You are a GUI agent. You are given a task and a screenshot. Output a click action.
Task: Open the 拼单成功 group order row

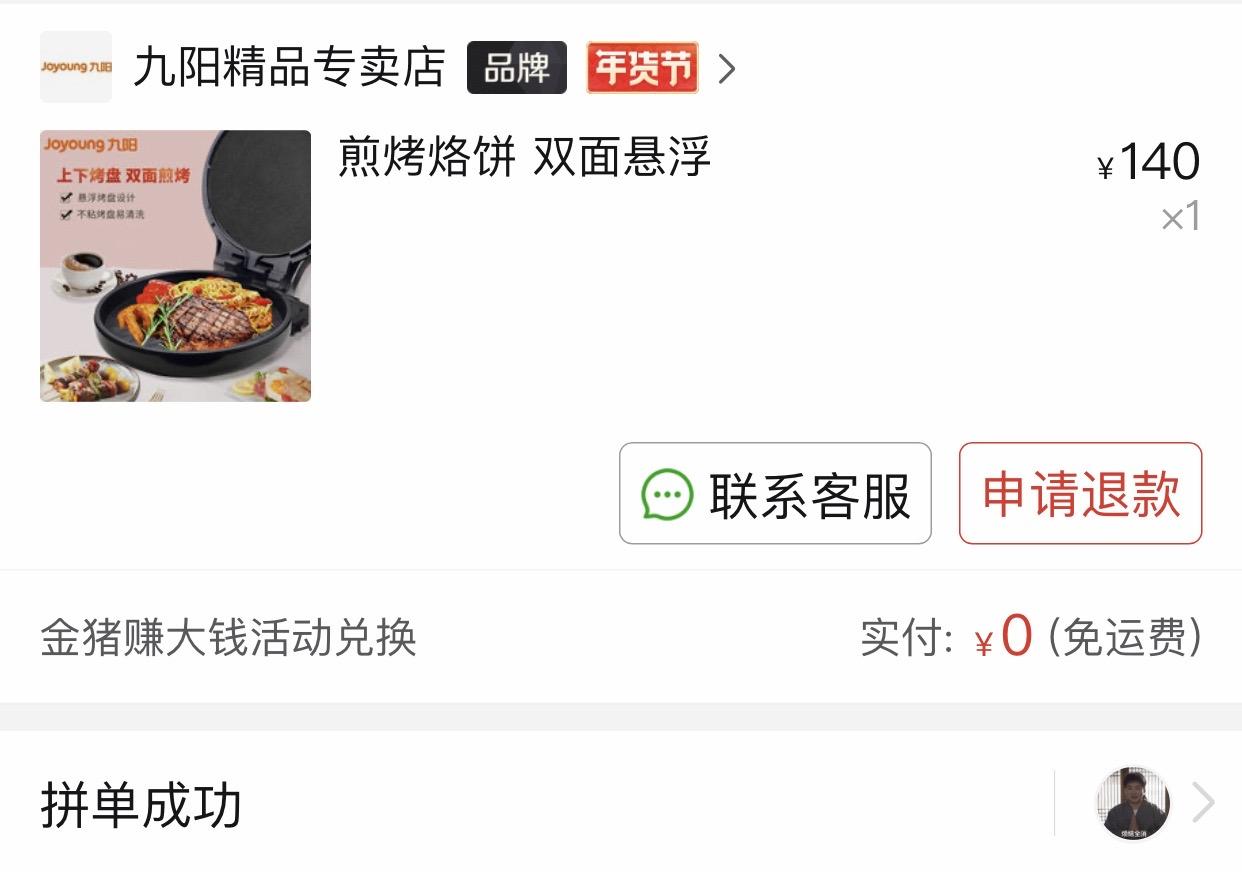(621, 804)
